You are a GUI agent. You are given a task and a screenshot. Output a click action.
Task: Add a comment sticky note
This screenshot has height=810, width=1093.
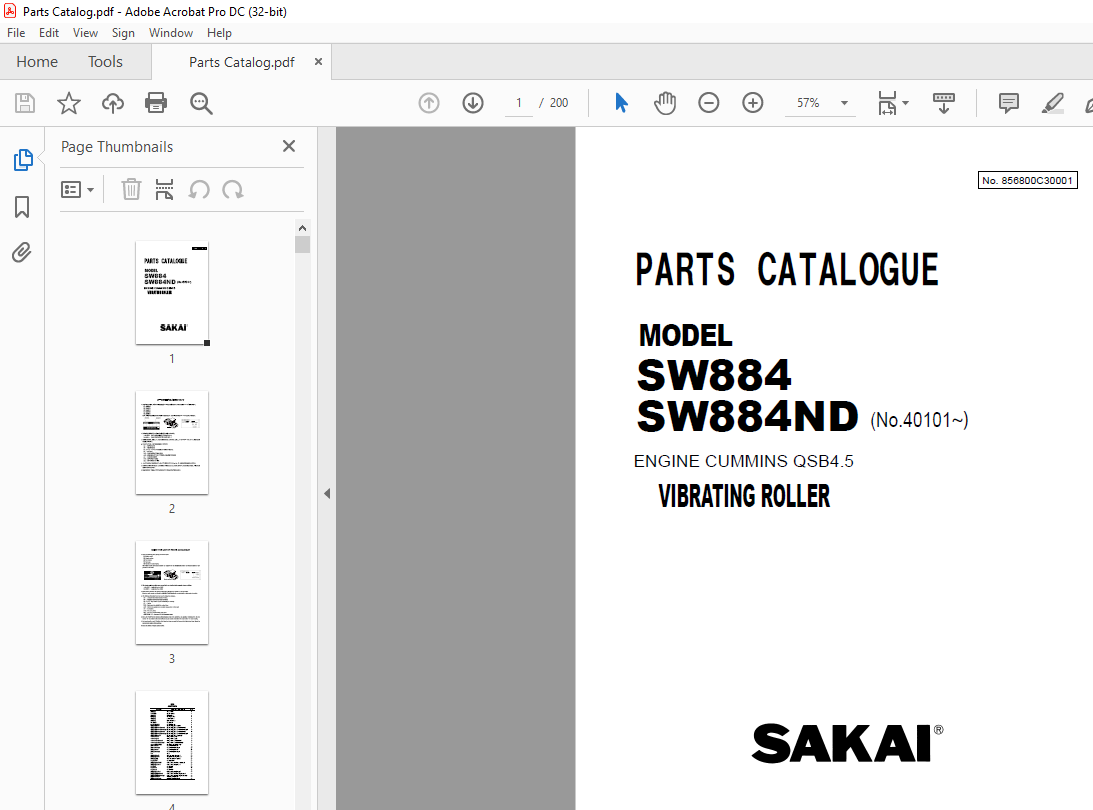(x=1008, y=103)
